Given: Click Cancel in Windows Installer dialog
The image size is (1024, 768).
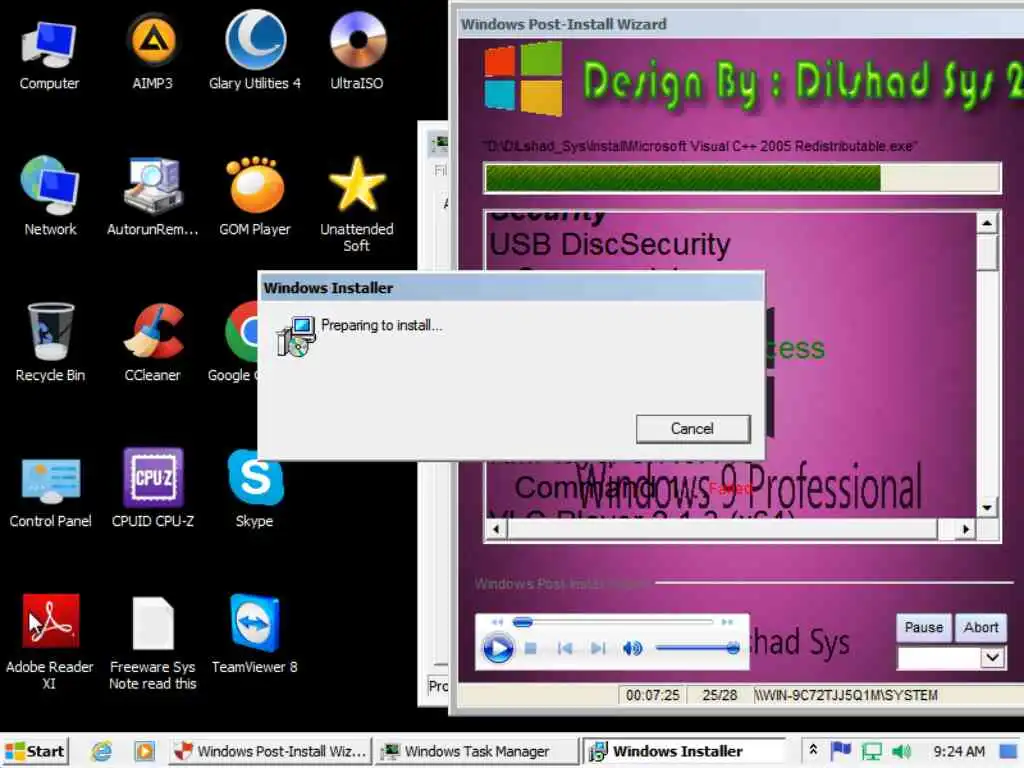Looking at the screenshot, I should [x=693, y=429].
